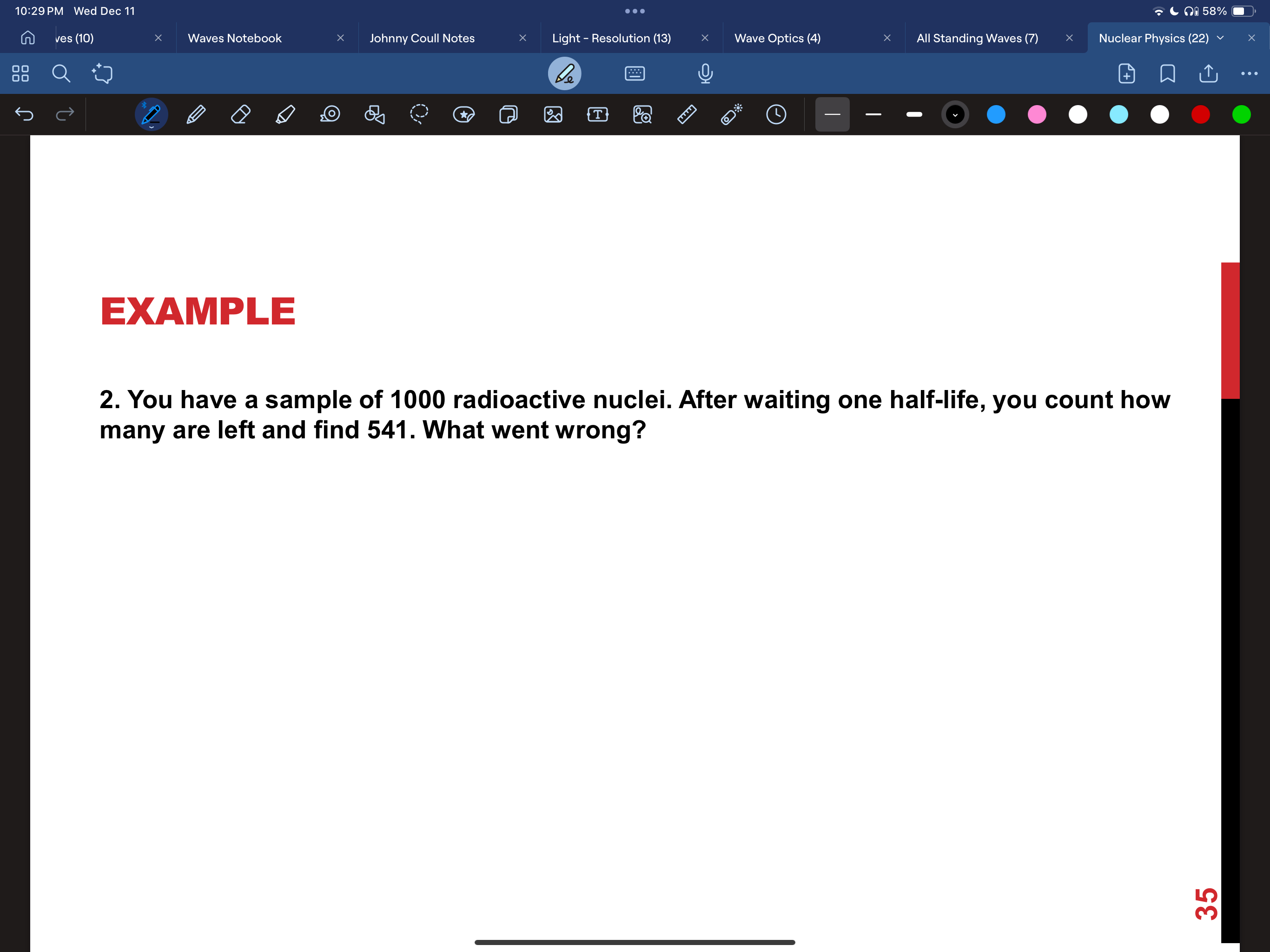Toggle microphone audio recording

click(x=705, y=73)
